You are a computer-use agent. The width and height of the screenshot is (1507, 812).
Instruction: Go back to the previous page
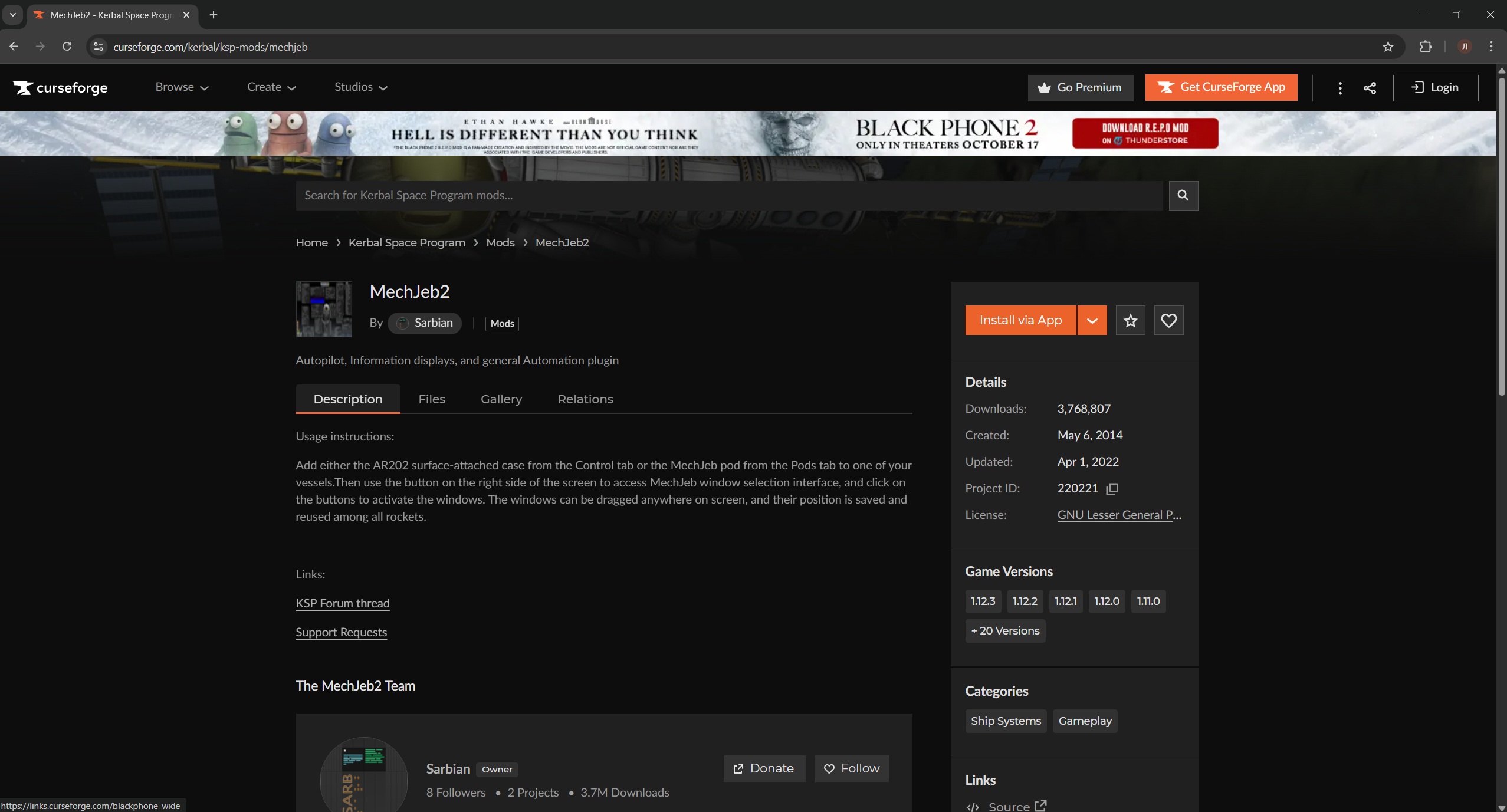tap(14, 47)
